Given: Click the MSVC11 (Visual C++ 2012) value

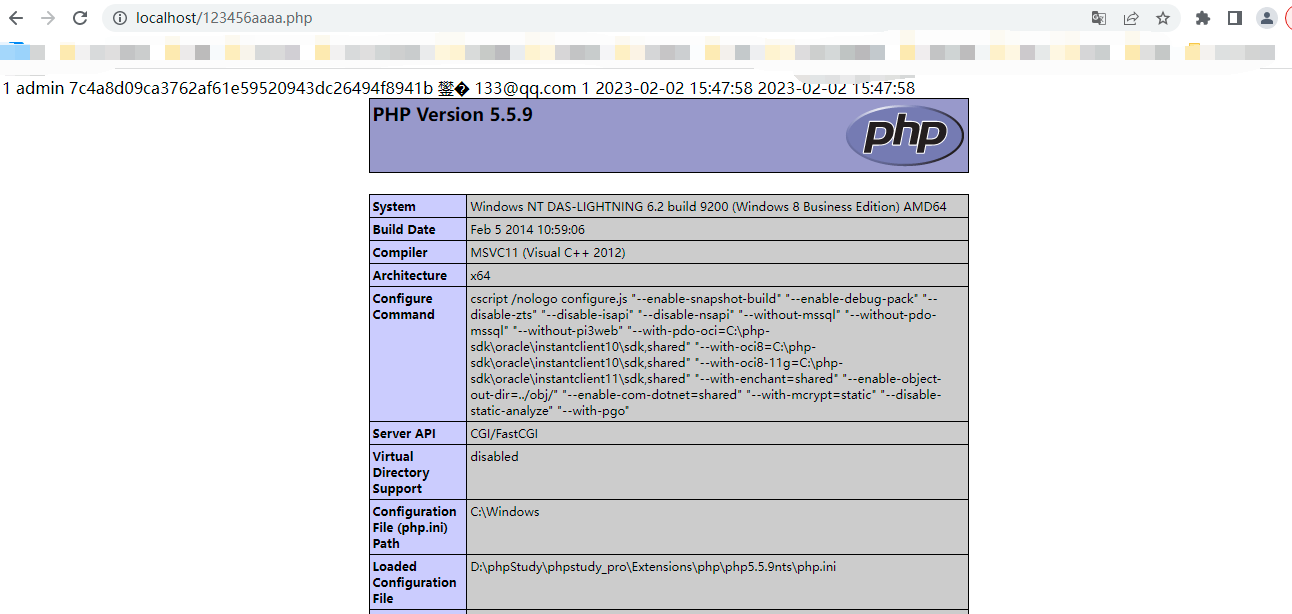Looking at the screenshot, I should click(x=549, y=253).
